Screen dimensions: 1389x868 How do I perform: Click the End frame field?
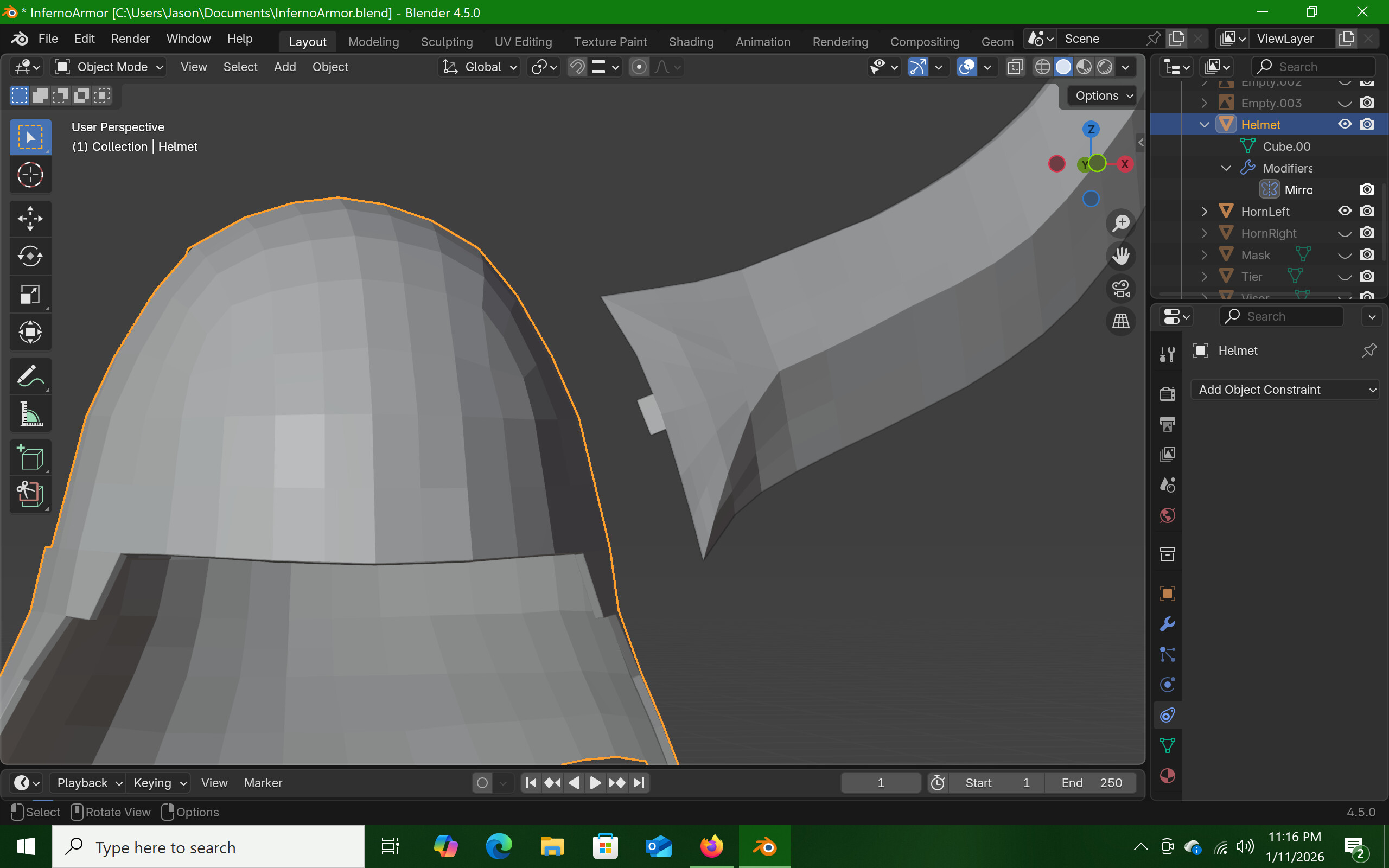[x=1091, y=783]
